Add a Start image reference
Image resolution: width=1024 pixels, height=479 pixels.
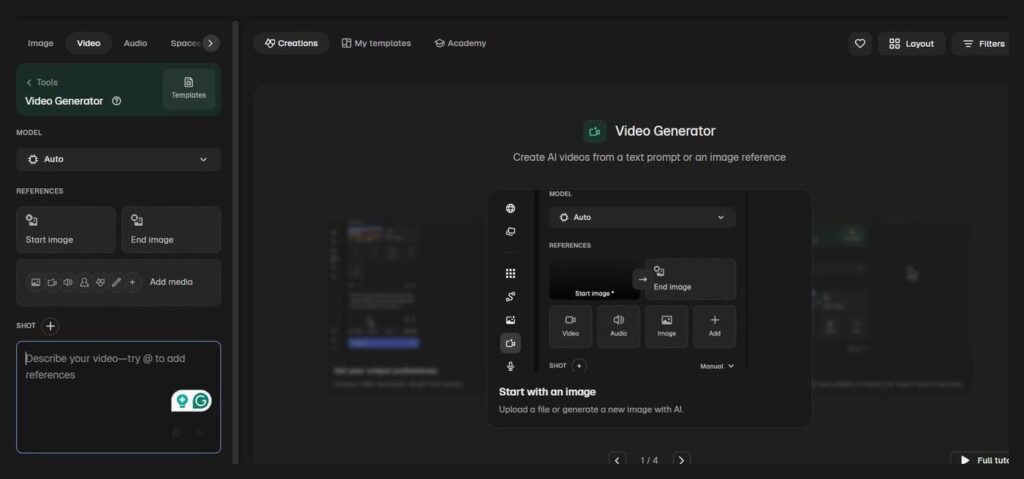(x=66, y=229)
